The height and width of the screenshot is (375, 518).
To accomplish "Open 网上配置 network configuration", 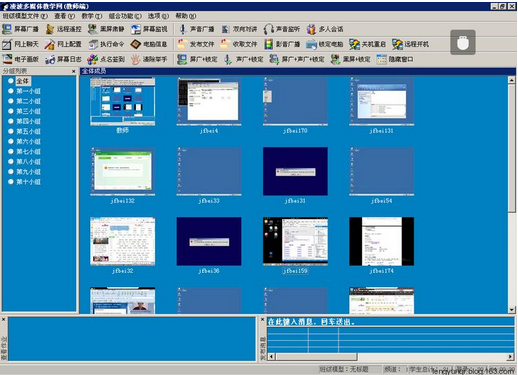I will [x=64, y=44].
